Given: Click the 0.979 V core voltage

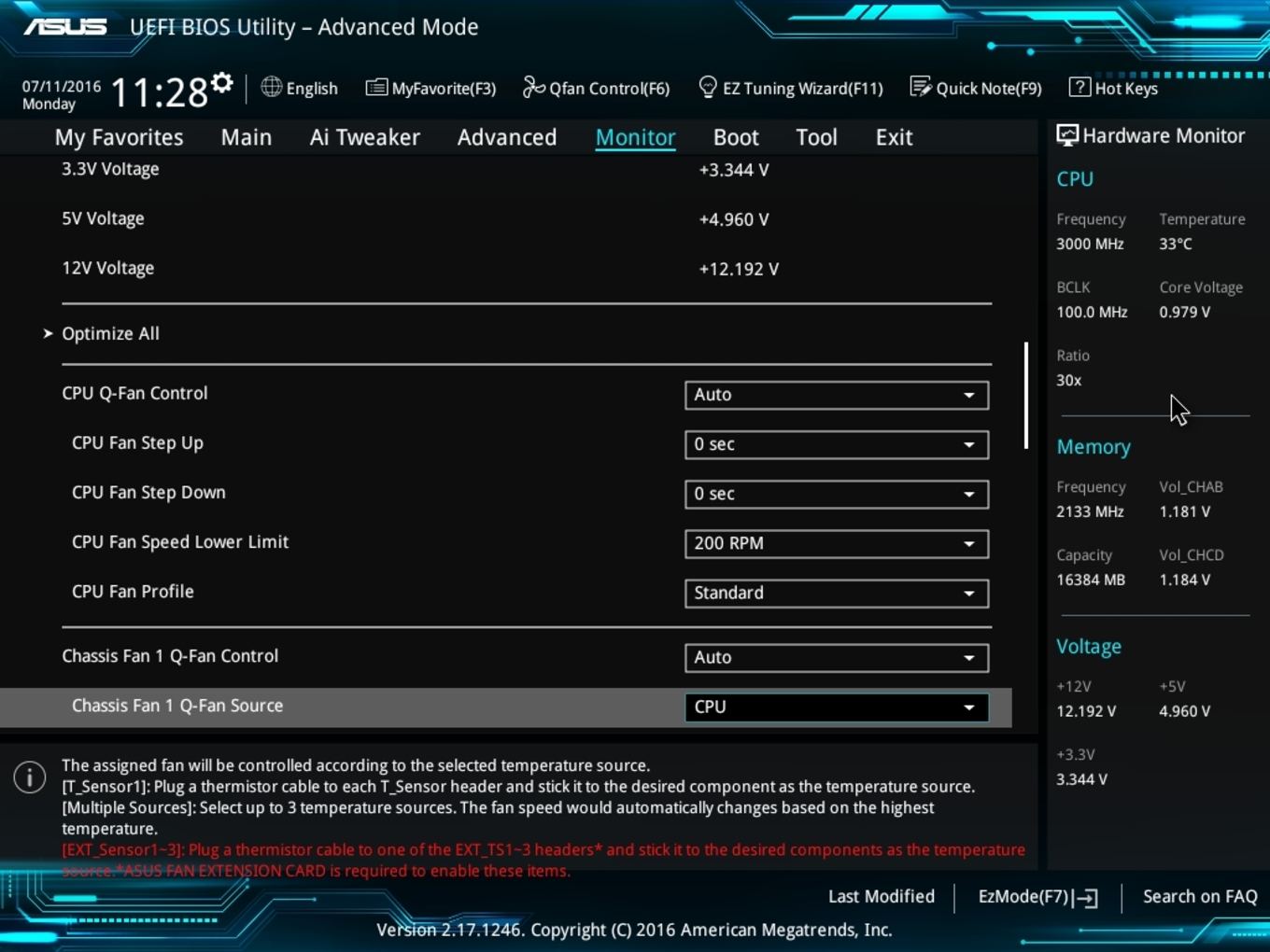Looking at the screenshot, I should tap(1185, 312).
